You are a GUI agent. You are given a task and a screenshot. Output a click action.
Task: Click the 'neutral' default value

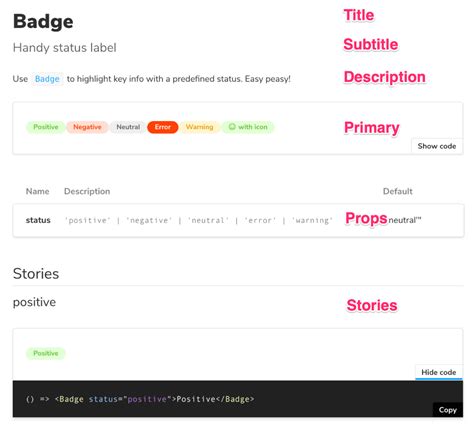coord(405,220)
